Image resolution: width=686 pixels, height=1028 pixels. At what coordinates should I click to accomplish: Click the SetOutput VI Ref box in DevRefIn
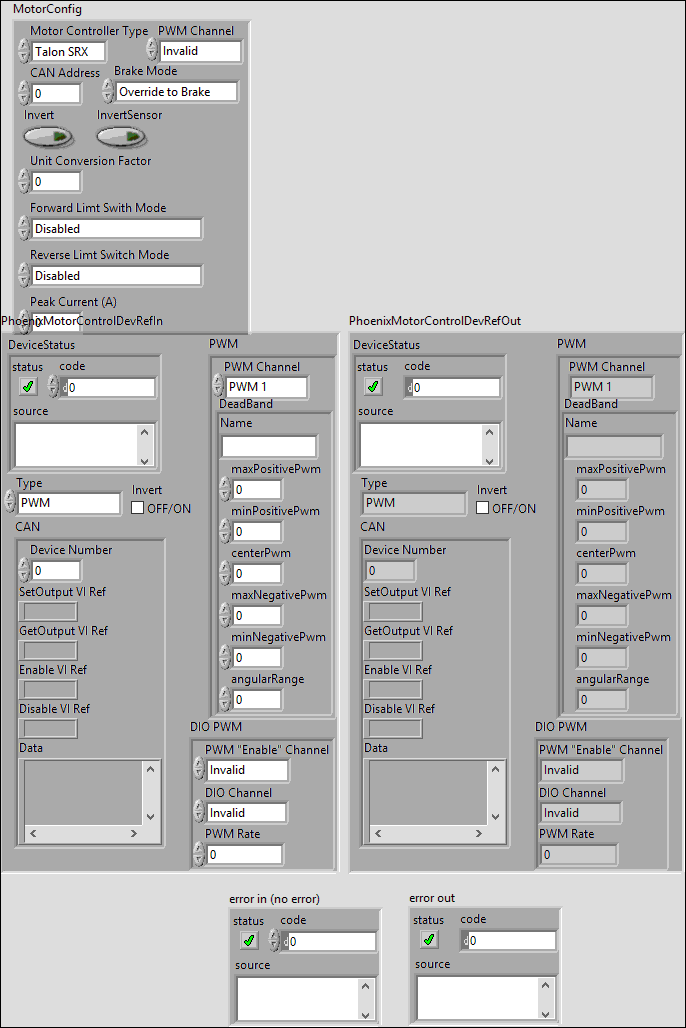pos(50,612)
